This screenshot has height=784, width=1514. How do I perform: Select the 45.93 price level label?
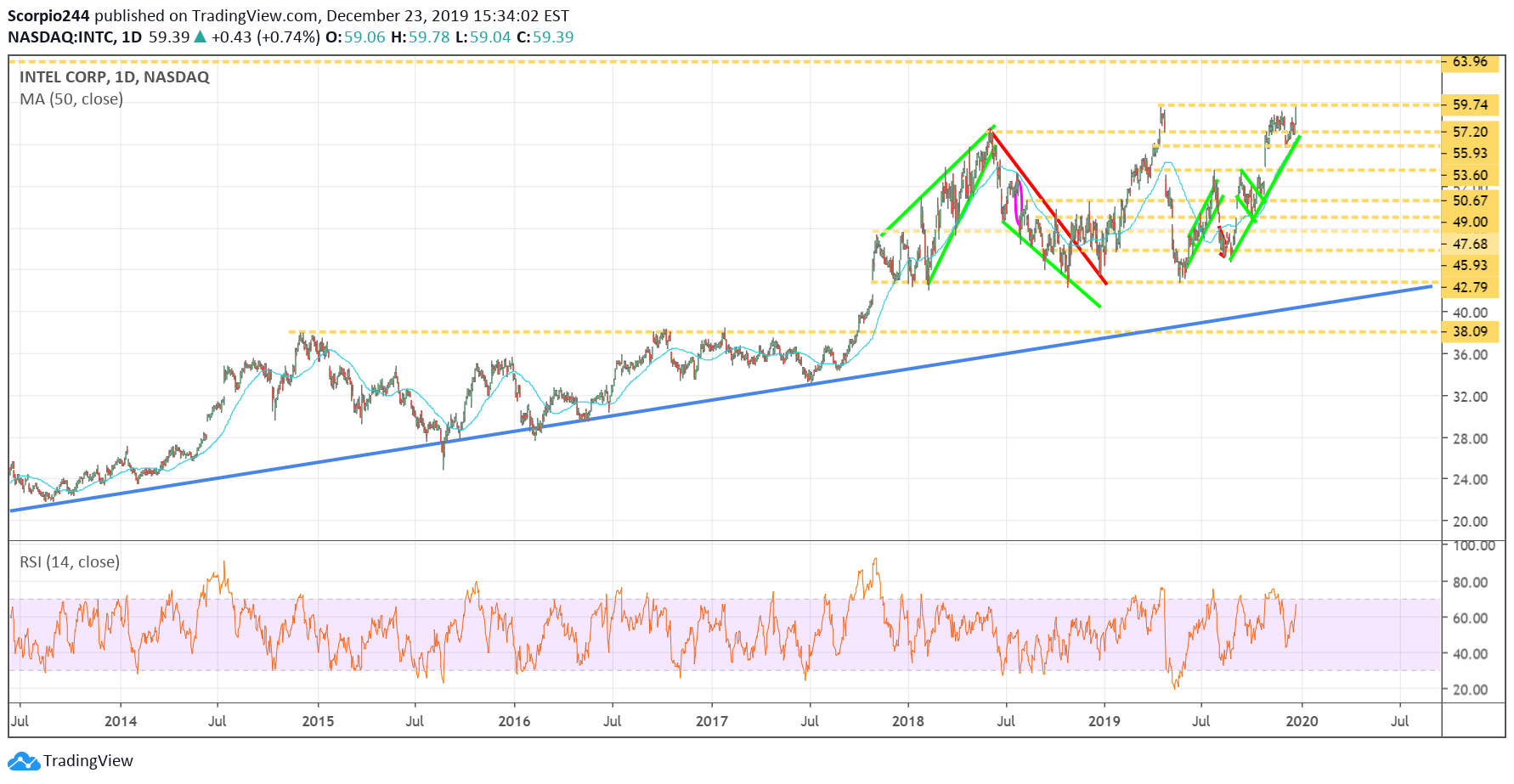tap(1470, 265)
